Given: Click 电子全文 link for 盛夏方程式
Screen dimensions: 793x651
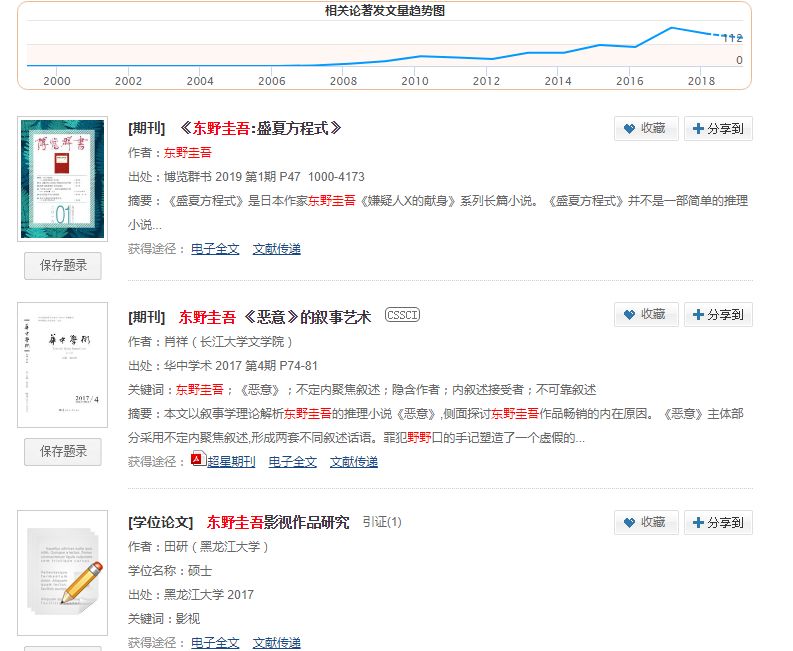Looking at the screenshot, I should (x=215, y=249).
